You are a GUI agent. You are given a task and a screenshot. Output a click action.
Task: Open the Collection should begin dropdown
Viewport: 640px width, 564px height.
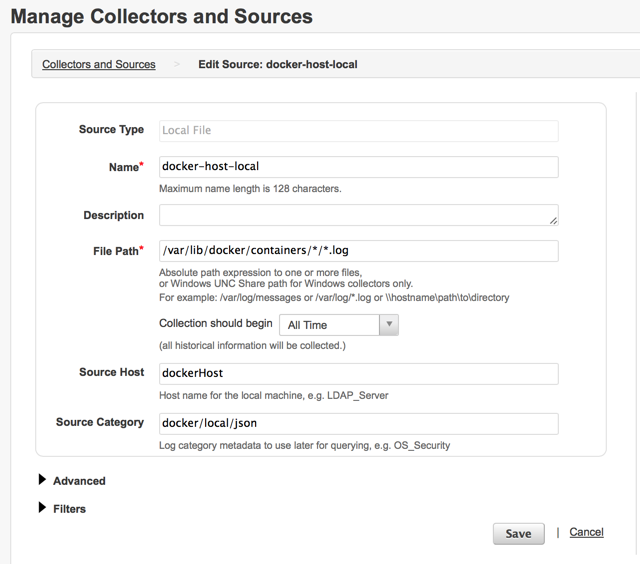point(339,325)
